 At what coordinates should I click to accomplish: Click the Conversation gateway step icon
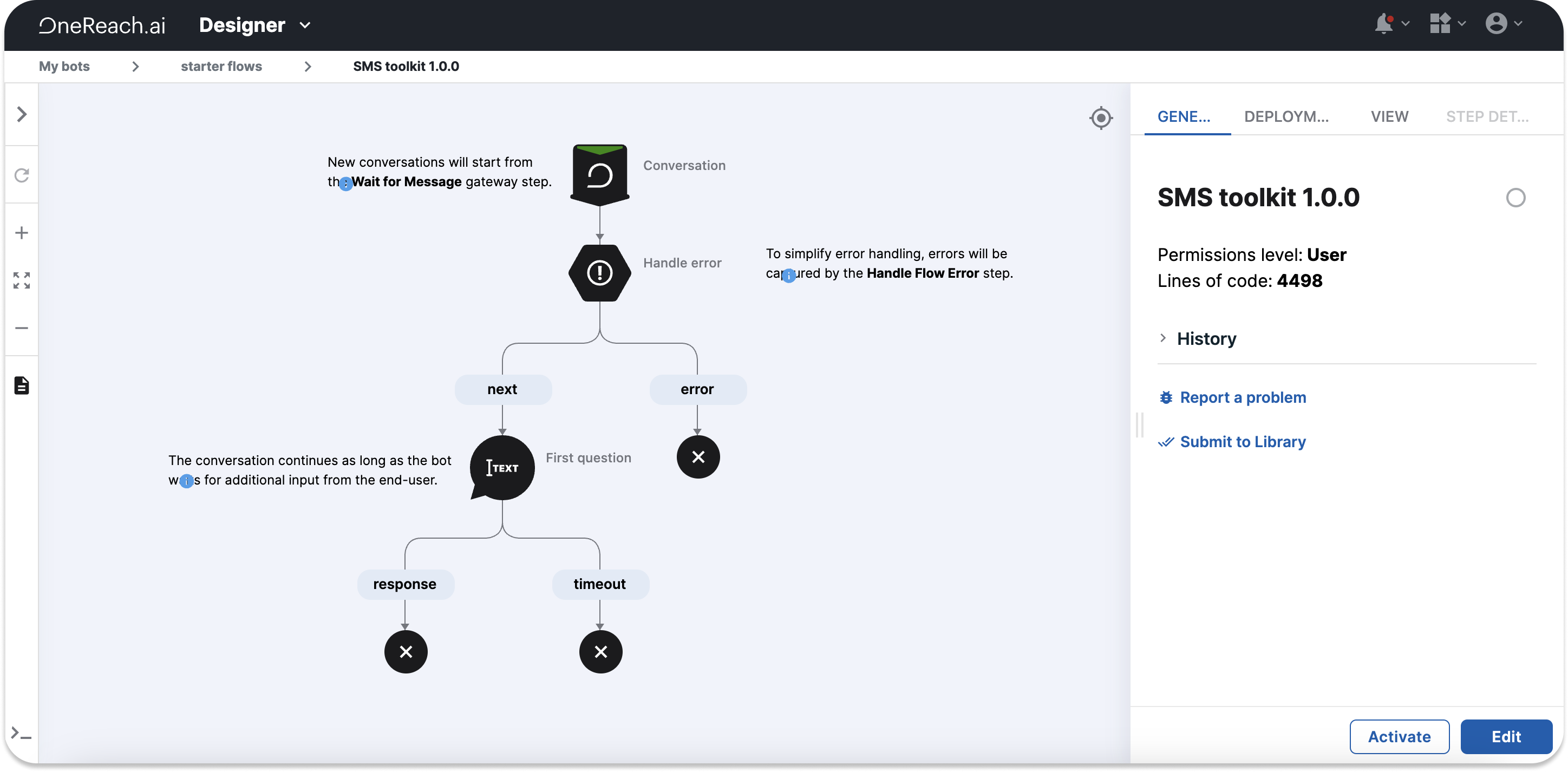[x=599, y=175]
